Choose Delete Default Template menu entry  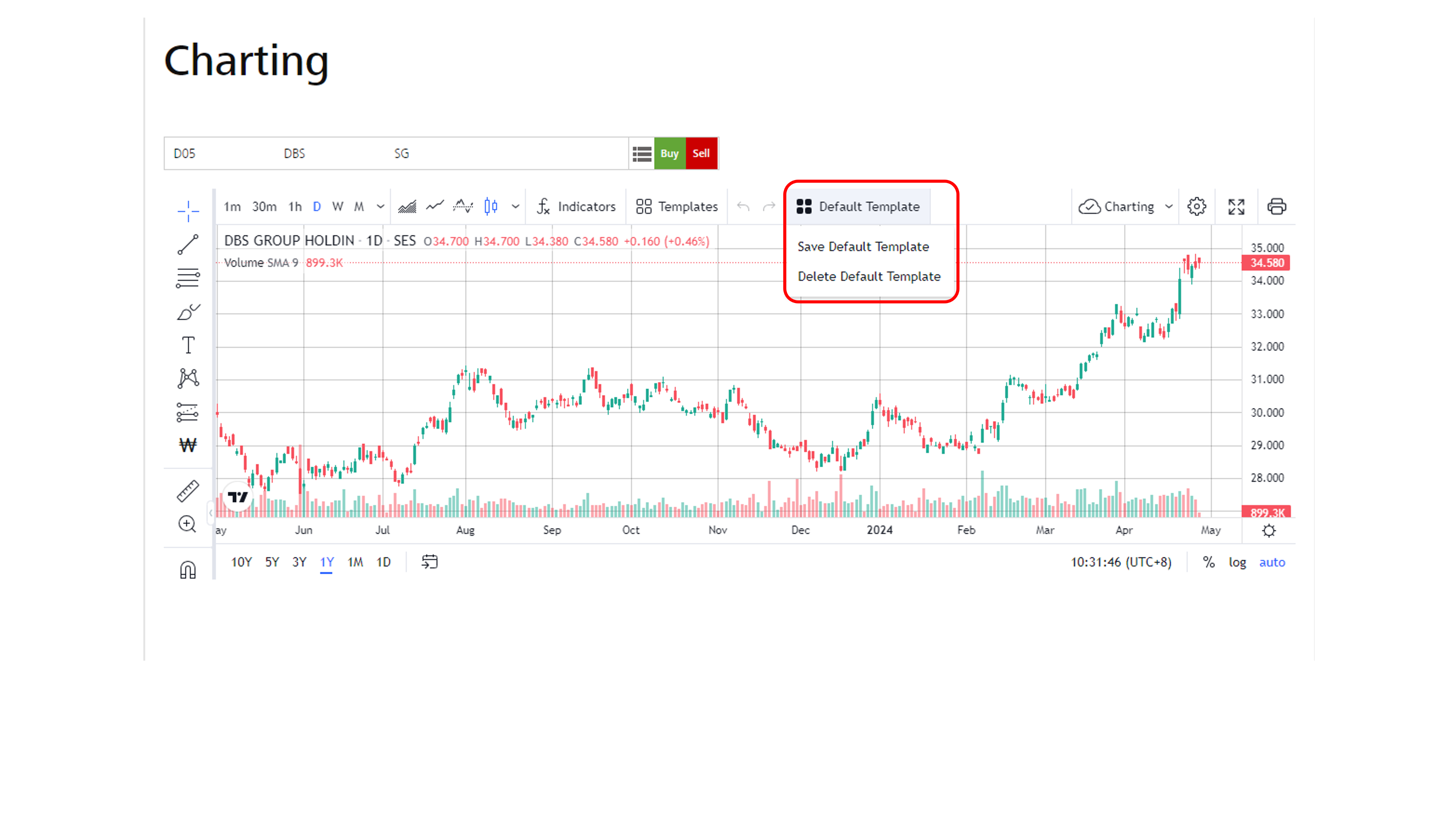(869, 277)
